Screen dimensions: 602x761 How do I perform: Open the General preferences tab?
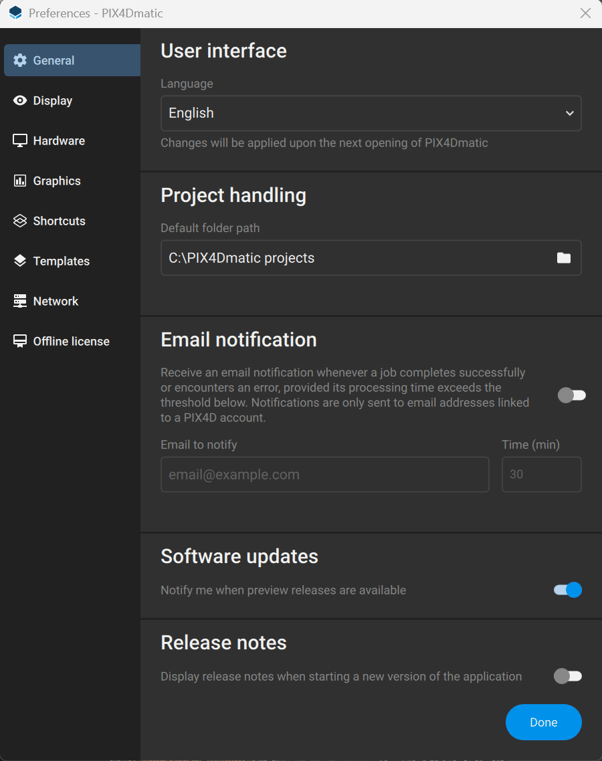(x=72, y=60)
